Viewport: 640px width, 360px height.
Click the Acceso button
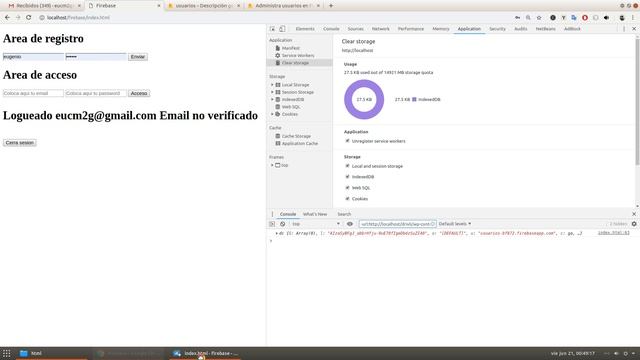139,93
